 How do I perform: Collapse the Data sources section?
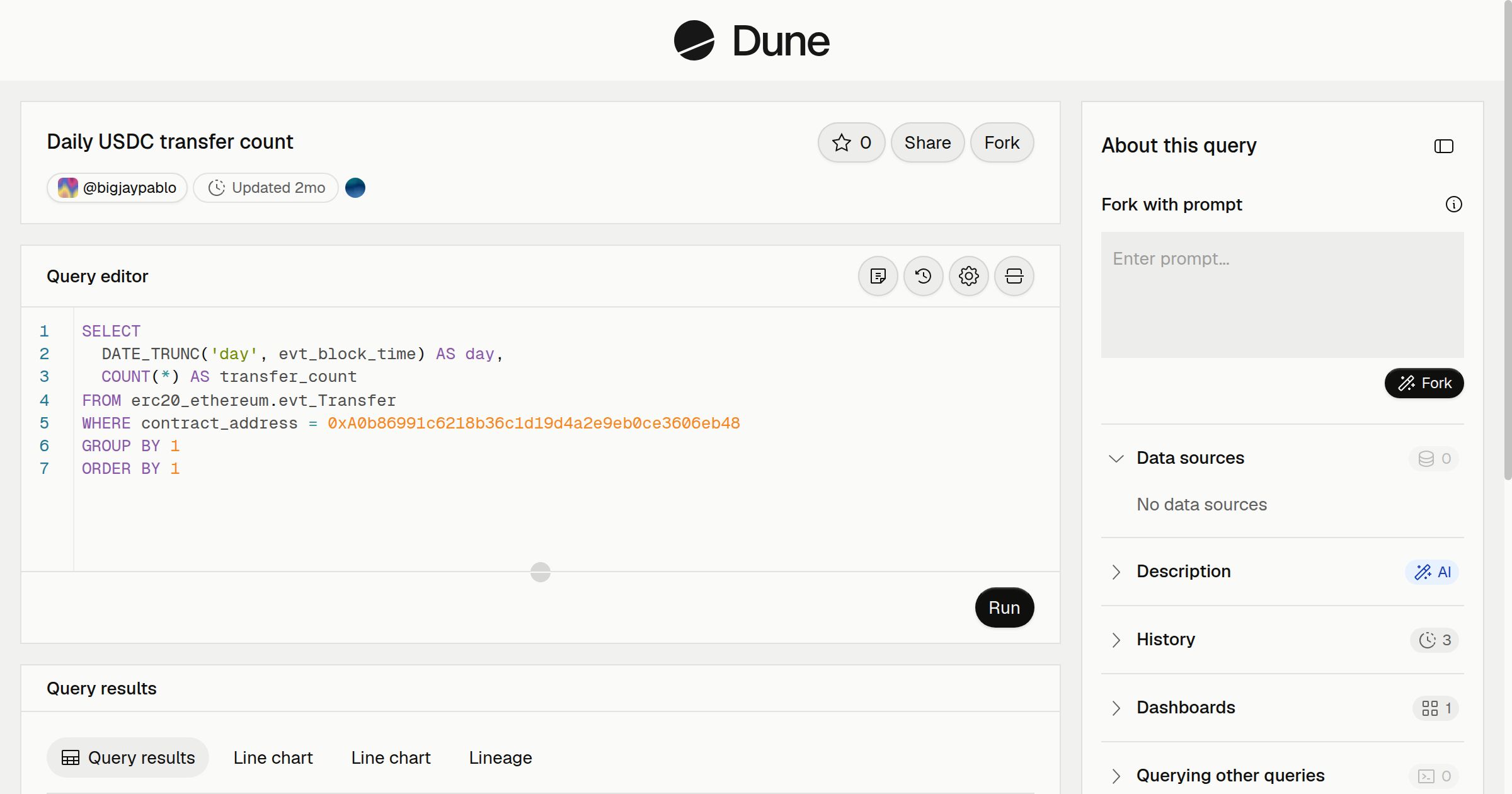point(1116,458)
